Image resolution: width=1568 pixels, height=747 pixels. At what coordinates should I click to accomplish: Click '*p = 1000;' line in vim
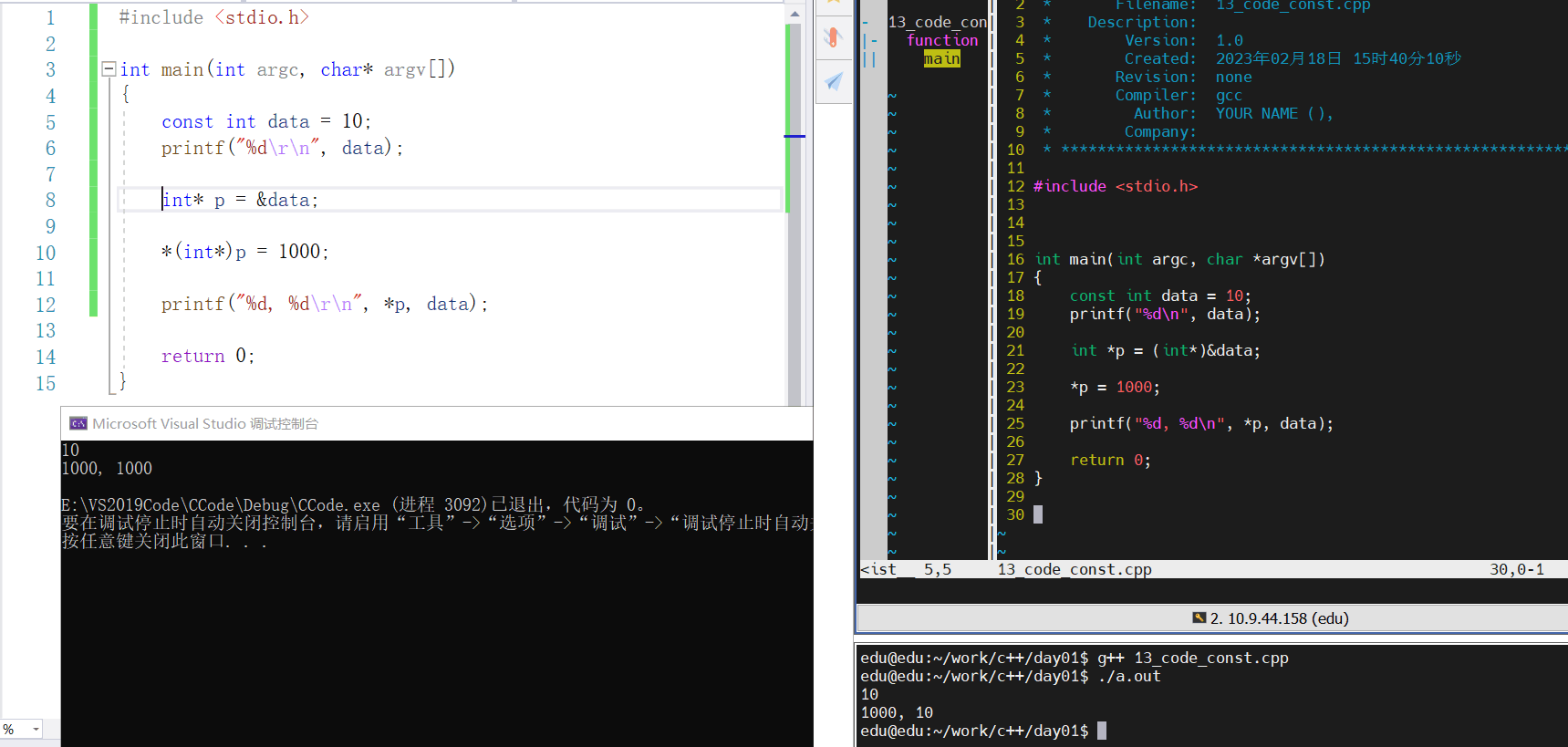1115,387
